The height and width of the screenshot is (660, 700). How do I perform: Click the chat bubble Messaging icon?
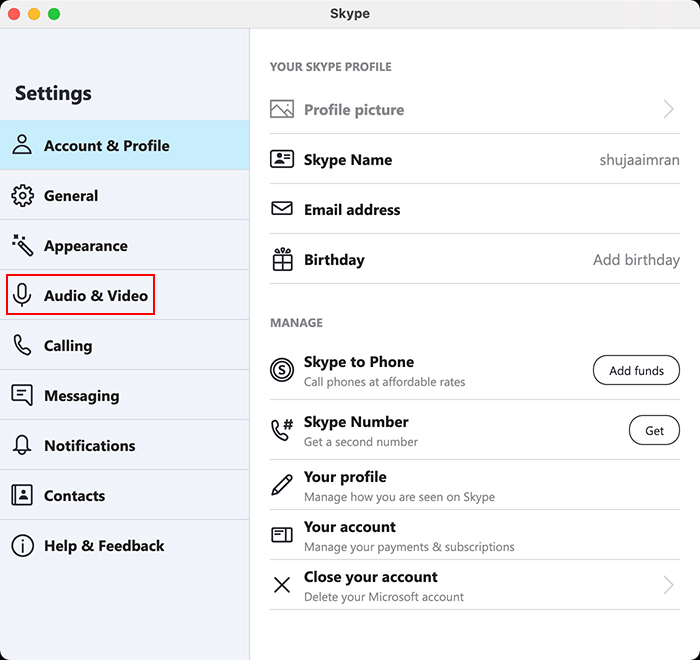(x=22, y=396)
